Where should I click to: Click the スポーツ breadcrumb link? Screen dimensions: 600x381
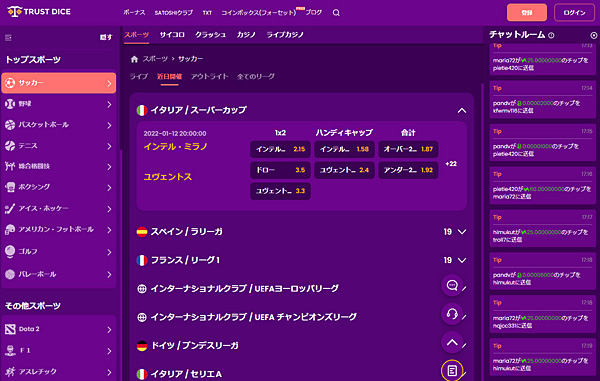click(155, 59)
